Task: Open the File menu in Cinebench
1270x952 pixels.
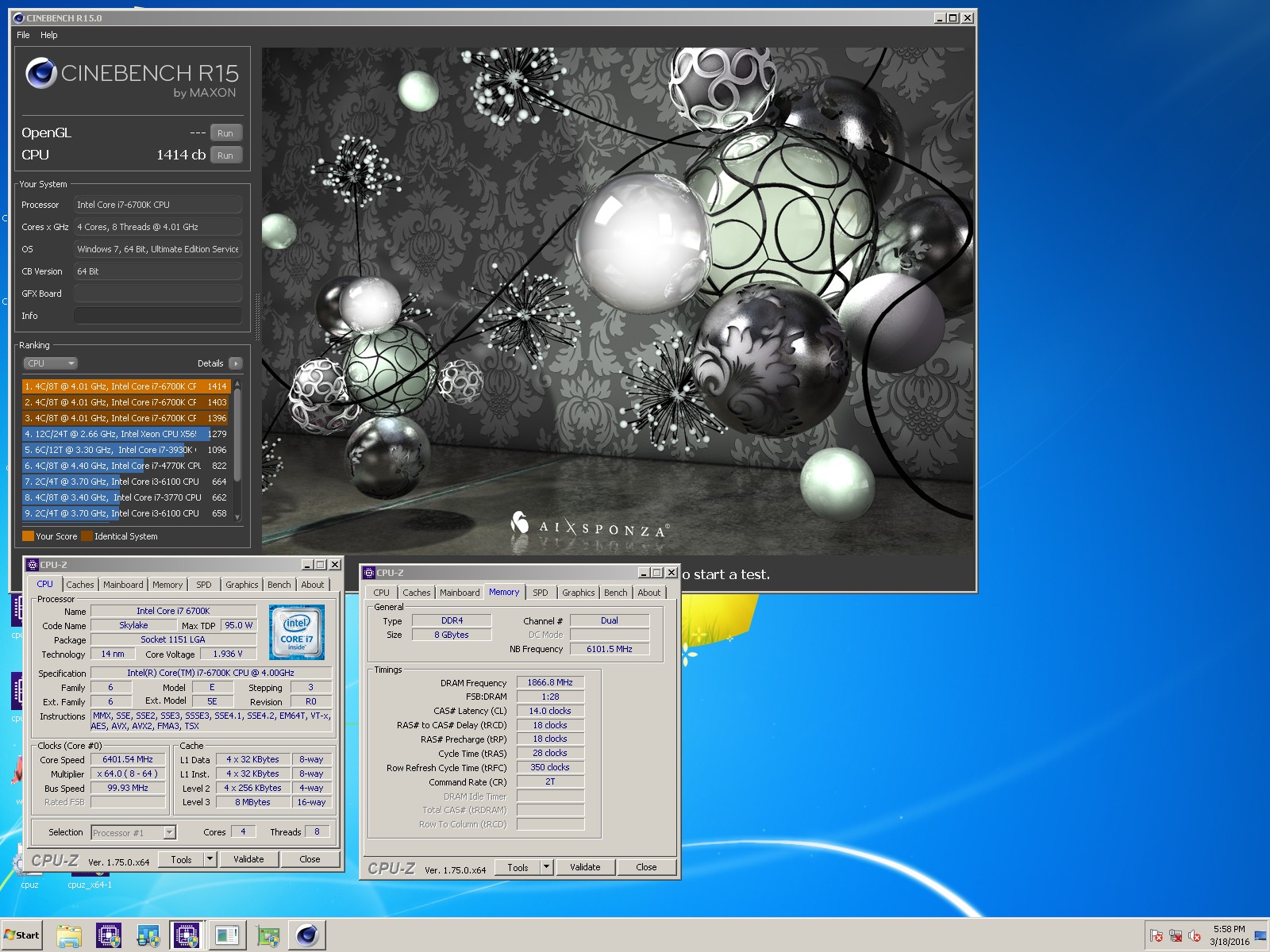Action: (23, 35)
